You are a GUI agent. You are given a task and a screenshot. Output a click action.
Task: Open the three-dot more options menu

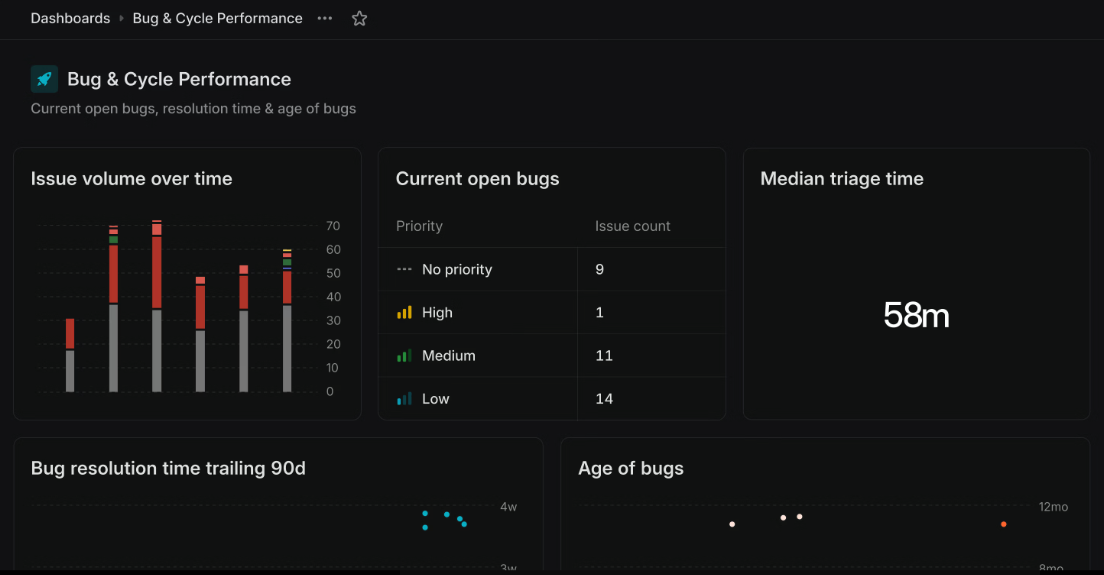pos(325,18)
